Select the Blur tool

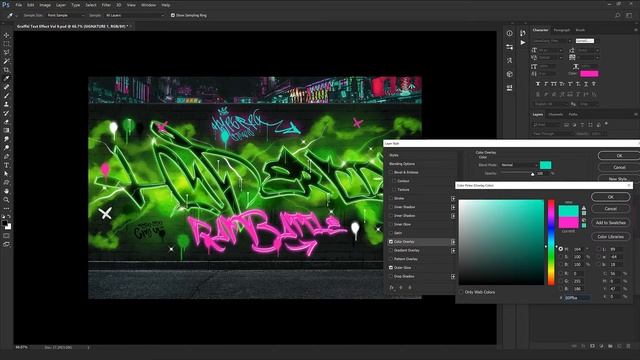tap(7, 139)
